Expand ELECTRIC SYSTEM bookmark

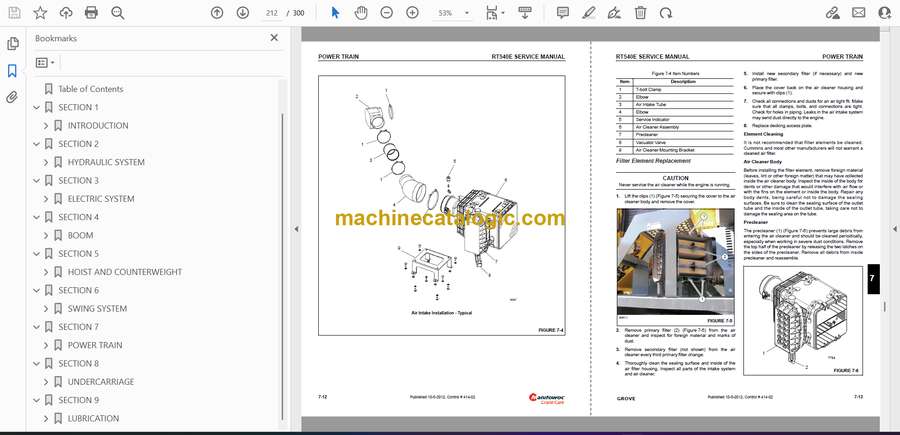(x=46, y=199)
